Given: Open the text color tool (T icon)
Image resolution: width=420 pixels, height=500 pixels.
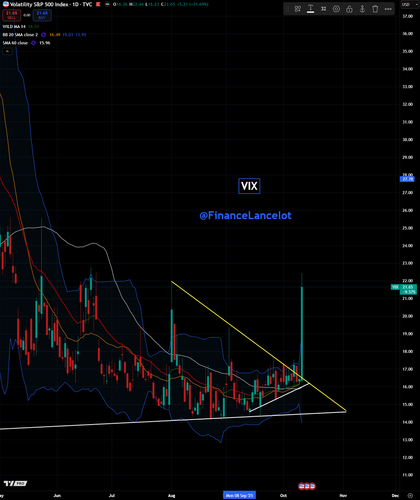Looking at the screenshot, I should point(310,9).
